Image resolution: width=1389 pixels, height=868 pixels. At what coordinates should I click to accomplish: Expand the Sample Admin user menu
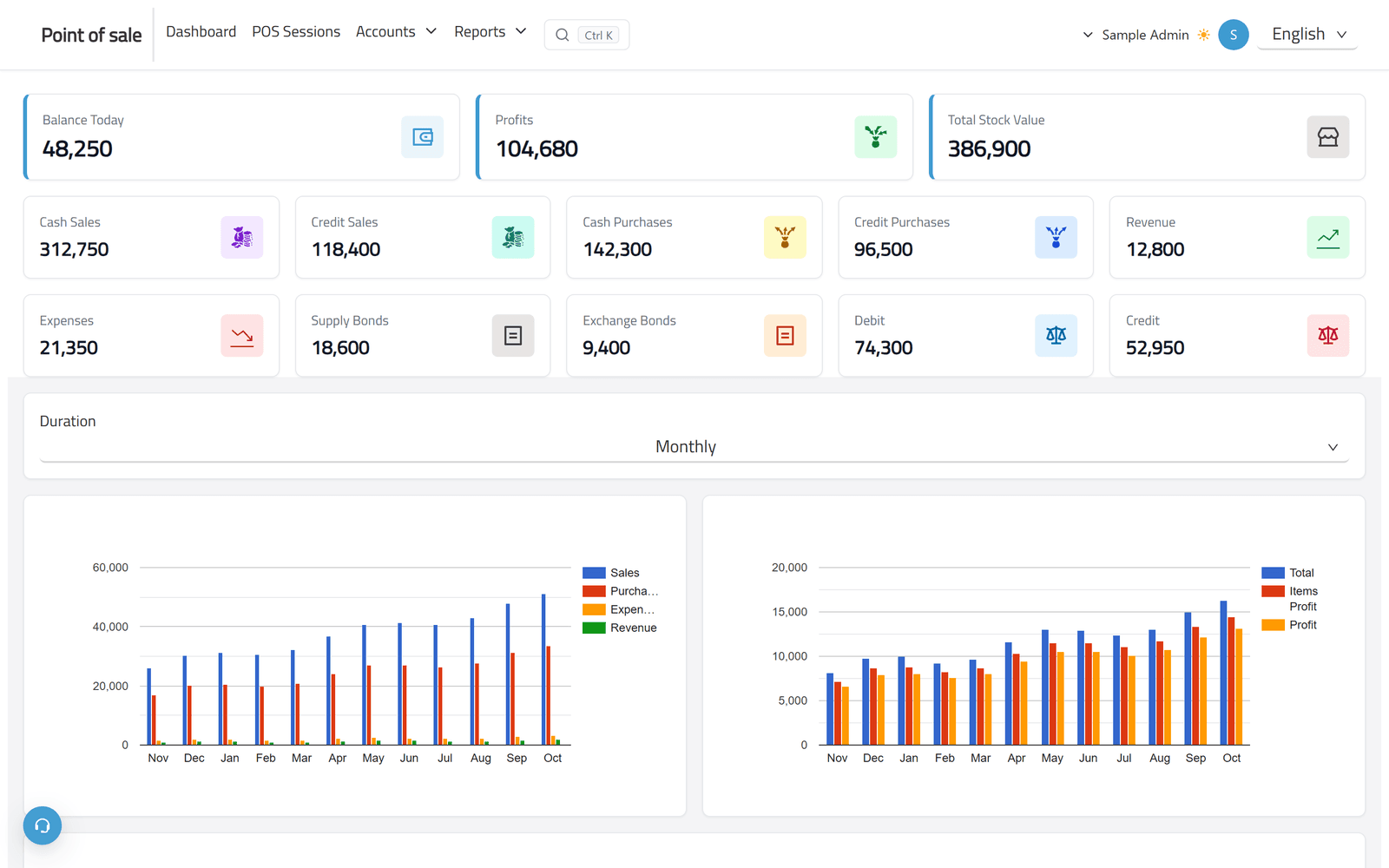(1136, 35)
